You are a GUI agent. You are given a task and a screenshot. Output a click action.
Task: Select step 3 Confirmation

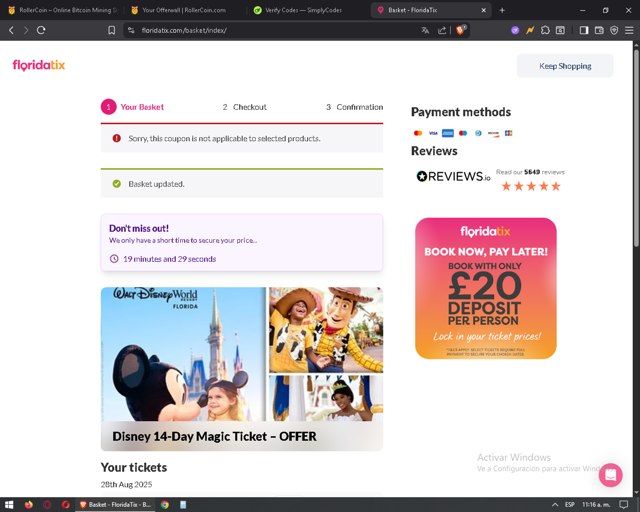coord(354,107)
